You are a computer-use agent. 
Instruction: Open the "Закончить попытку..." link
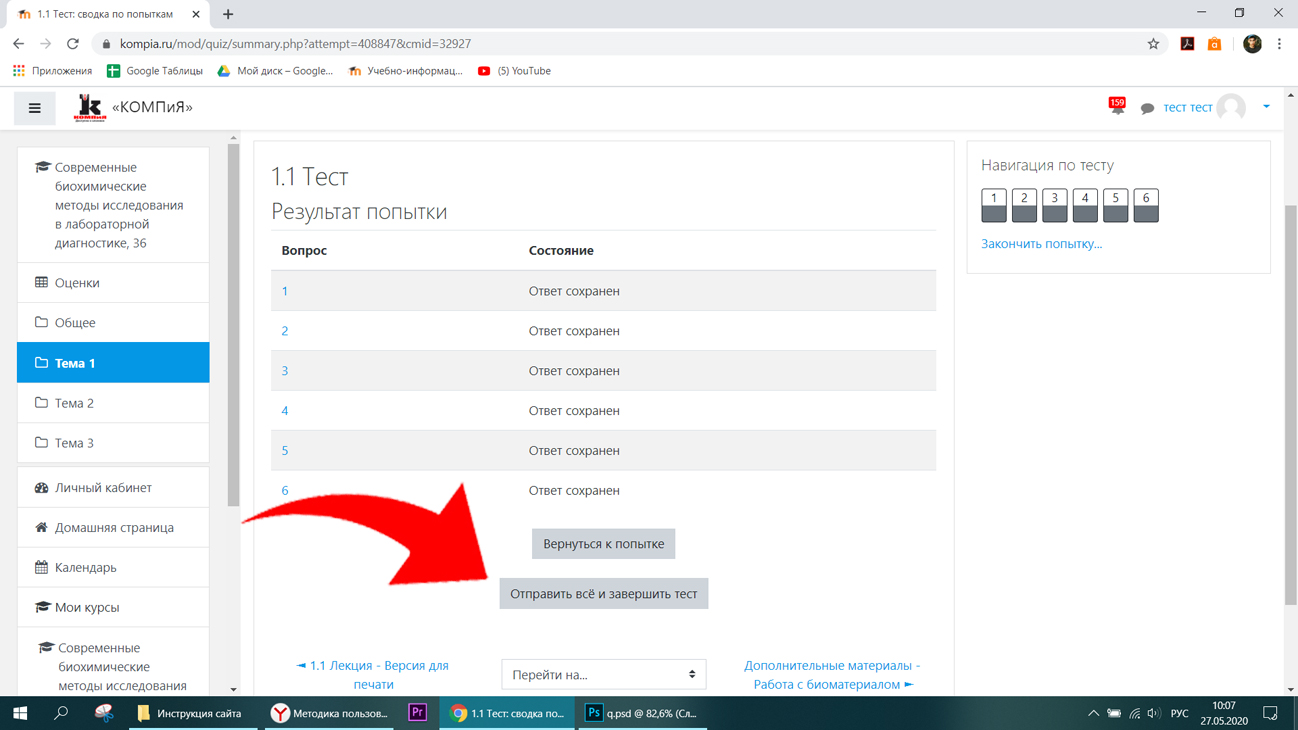tap(1041, 244)
